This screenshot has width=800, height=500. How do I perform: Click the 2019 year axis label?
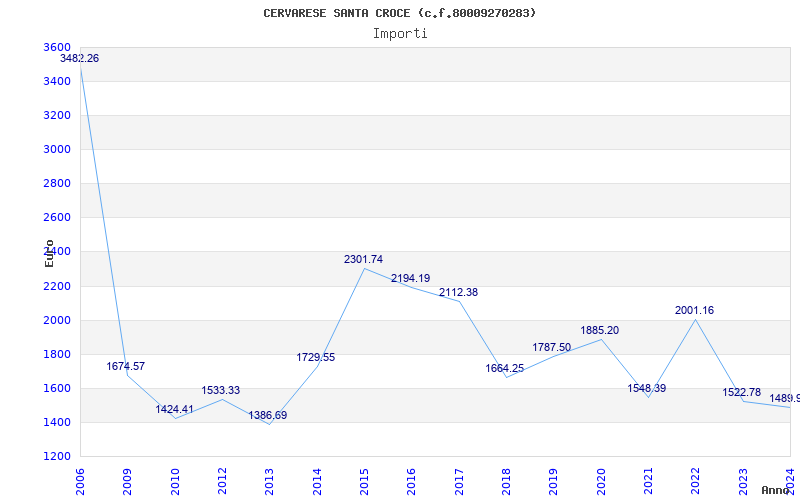554,481
